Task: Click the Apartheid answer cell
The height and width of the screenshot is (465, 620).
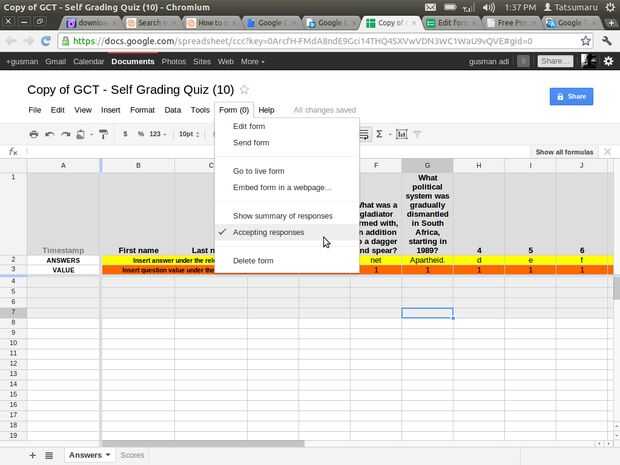Action: tap(427, 260)
